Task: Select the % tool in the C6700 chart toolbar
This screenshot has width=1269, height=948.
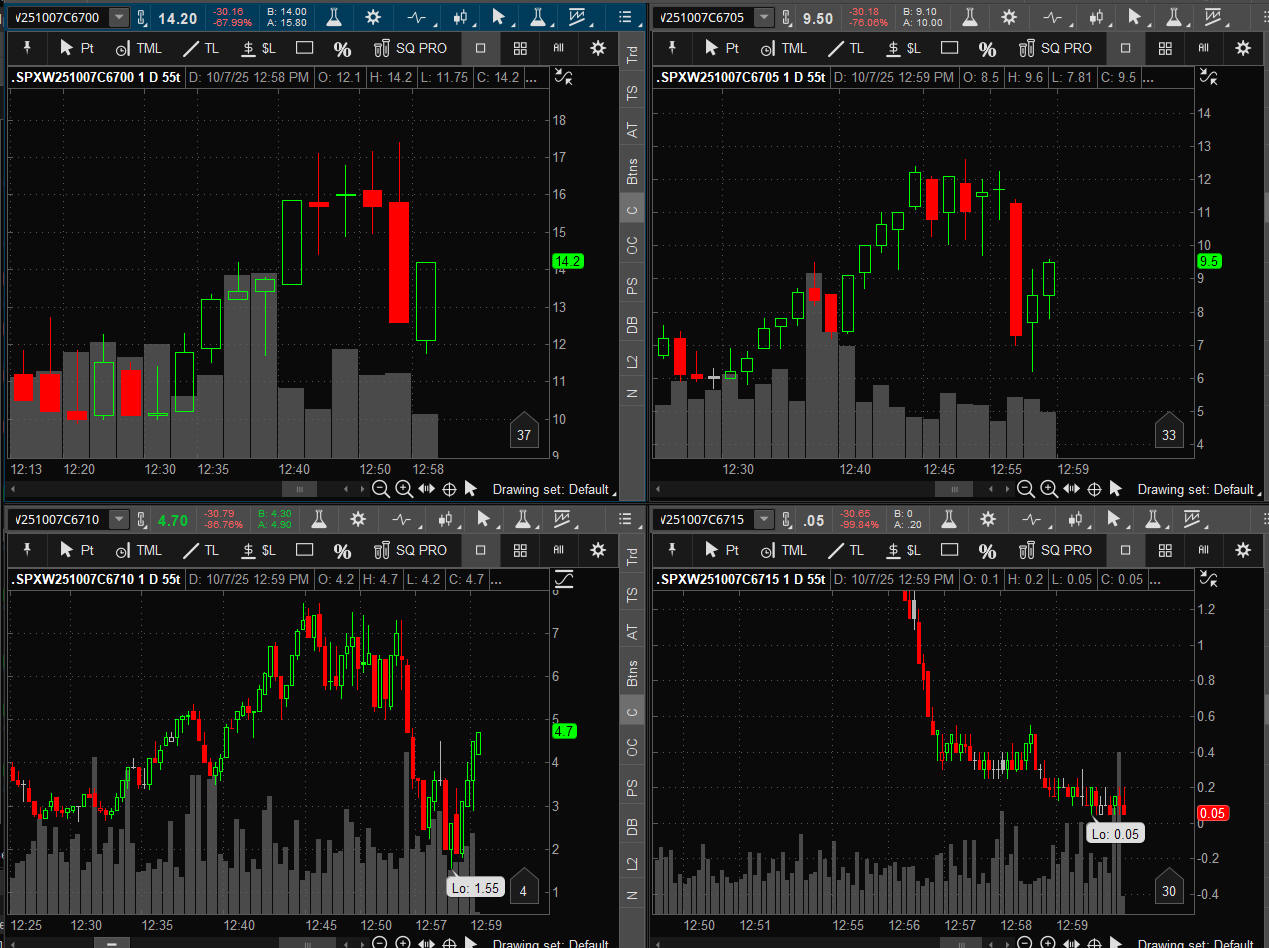Action: click(342, 49)
